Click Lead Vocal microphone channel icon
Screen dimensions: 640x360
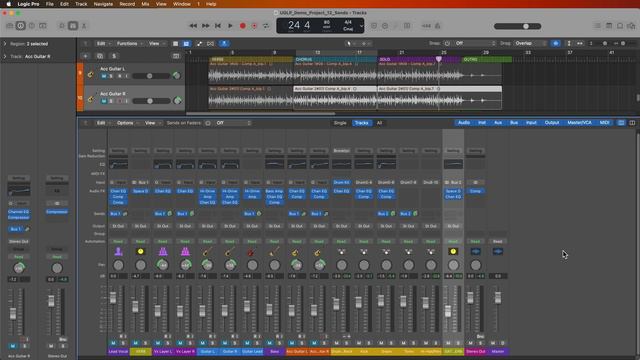[118, 251]
